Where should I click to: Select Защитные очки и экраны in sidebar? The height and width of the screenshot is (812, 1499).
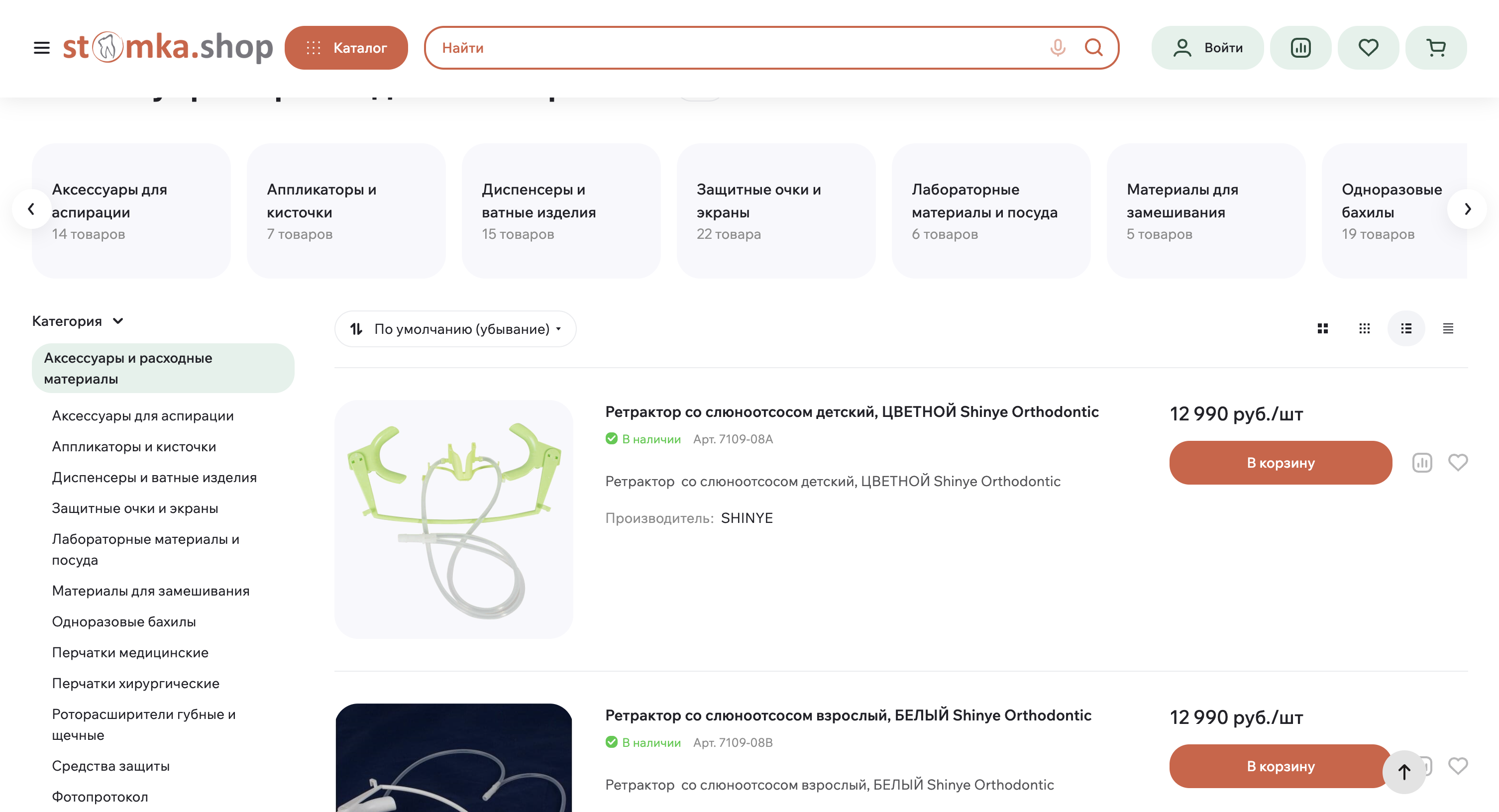[135, 508]
